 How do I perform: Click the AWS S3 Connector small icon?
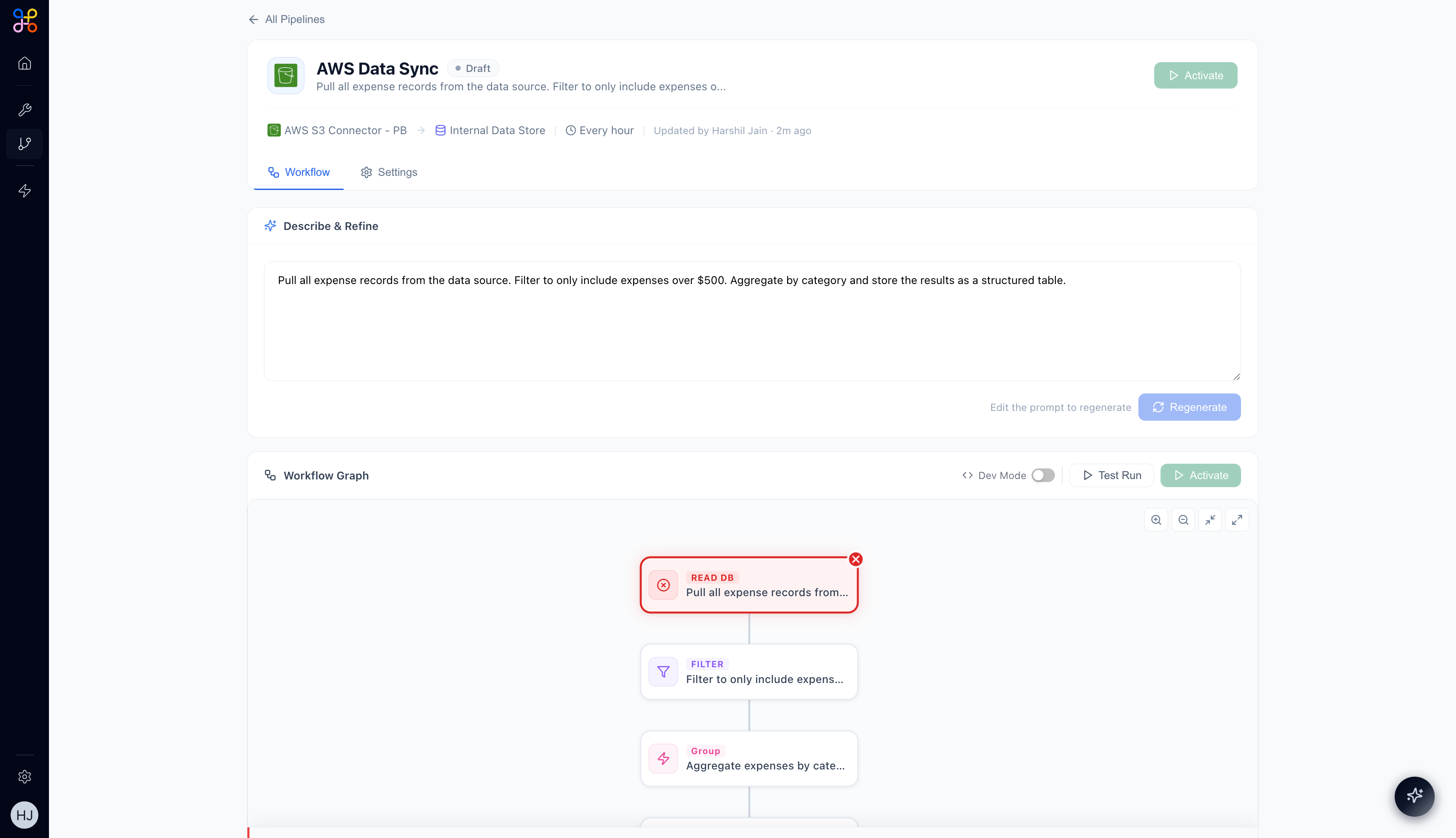(x=274, y=130)
